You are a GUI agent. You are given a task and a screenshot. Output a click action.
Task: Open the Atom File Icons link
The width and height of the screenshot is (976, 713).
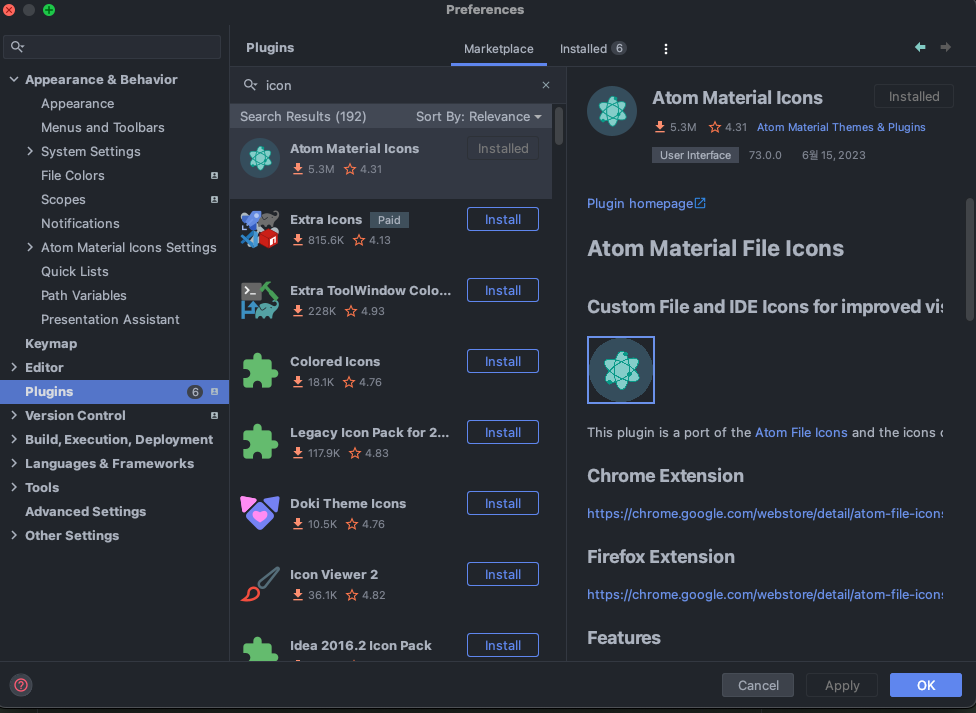(x=801, y=433)
